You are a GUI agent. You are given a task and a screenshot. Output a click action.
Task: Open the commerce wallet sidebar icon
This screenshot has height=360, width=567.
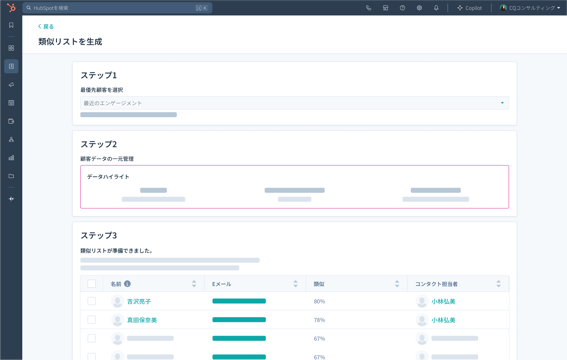coord(11,121)
